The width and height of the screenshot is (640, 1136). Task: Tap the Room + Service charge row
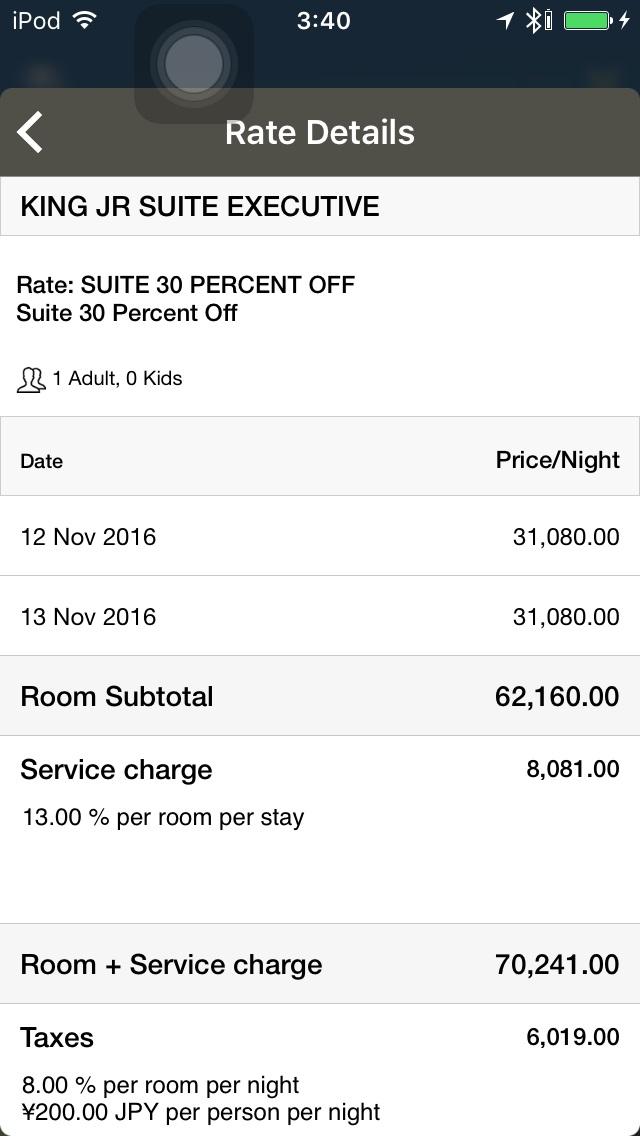coord(320,965)
